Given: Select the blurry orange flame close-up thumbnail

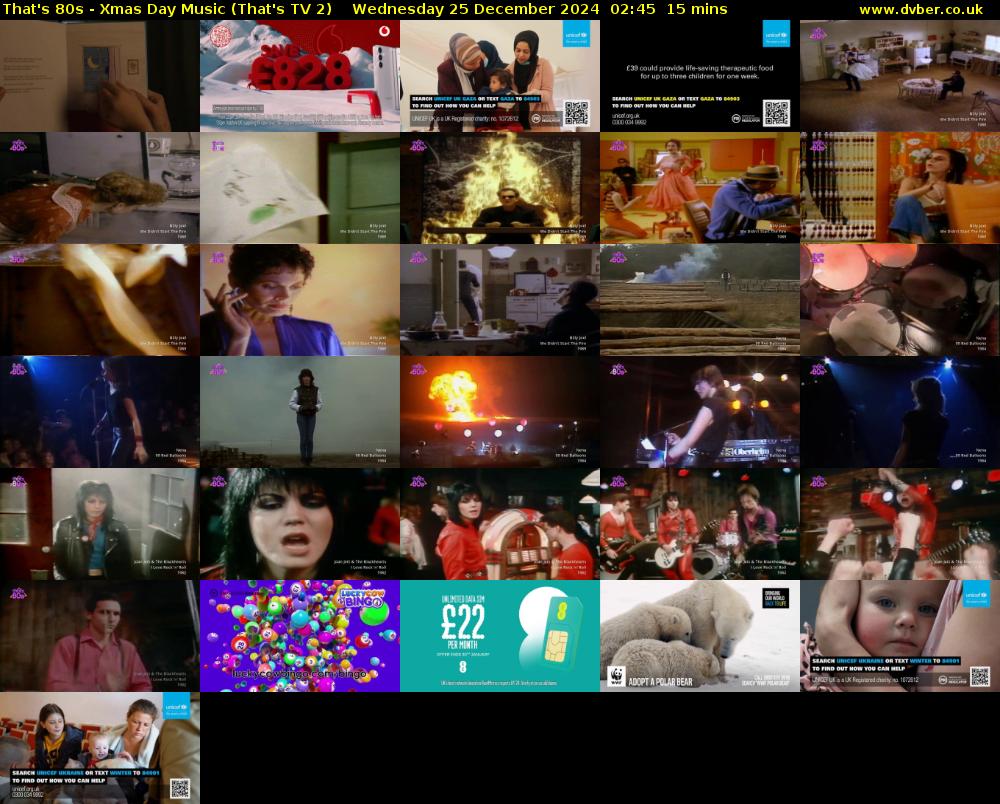Looking at the screenshot, I should [x=99, y=300].
